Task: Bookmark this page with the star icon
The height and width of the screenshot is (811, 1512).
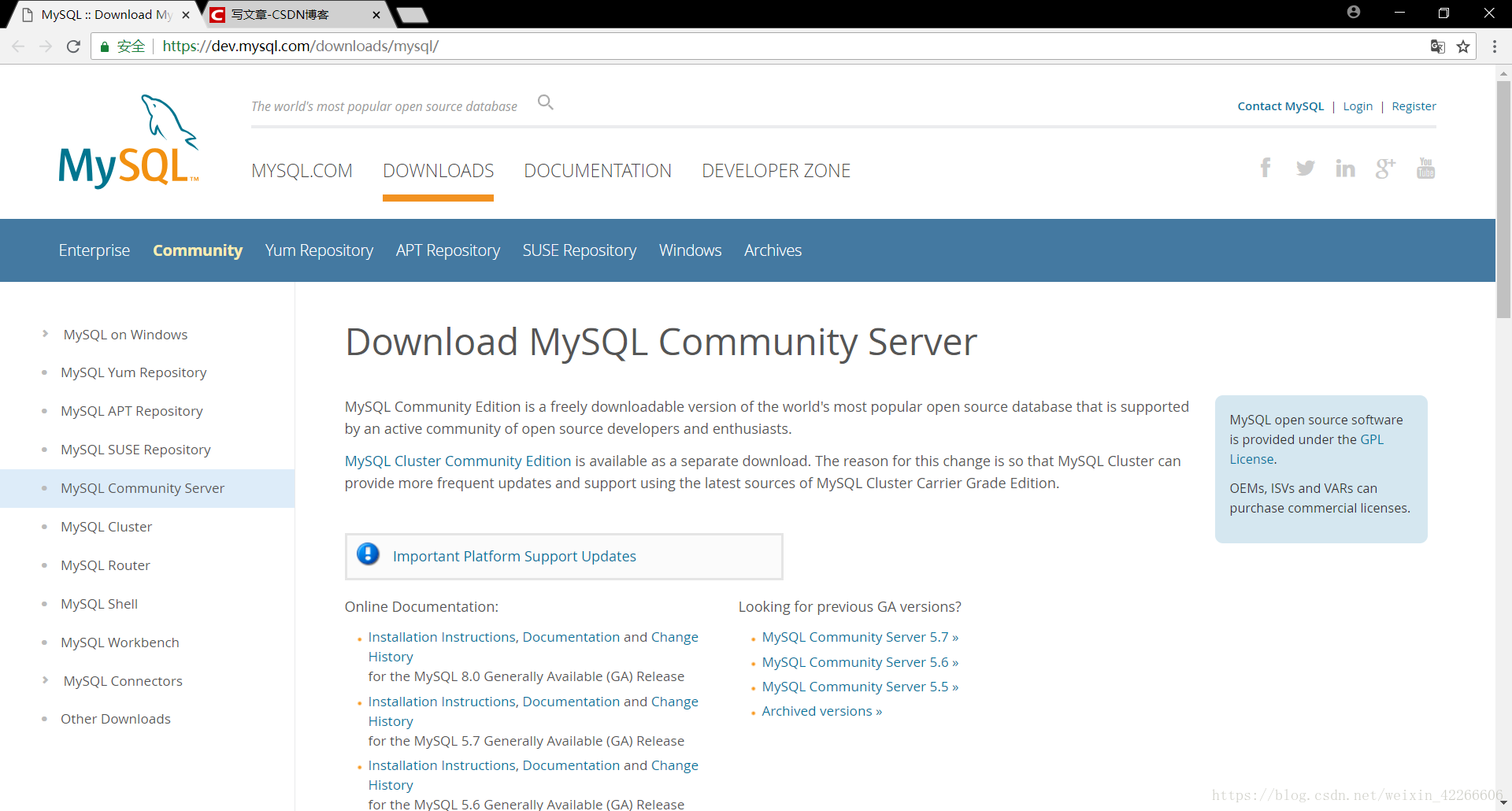Action: [1463, 46]
